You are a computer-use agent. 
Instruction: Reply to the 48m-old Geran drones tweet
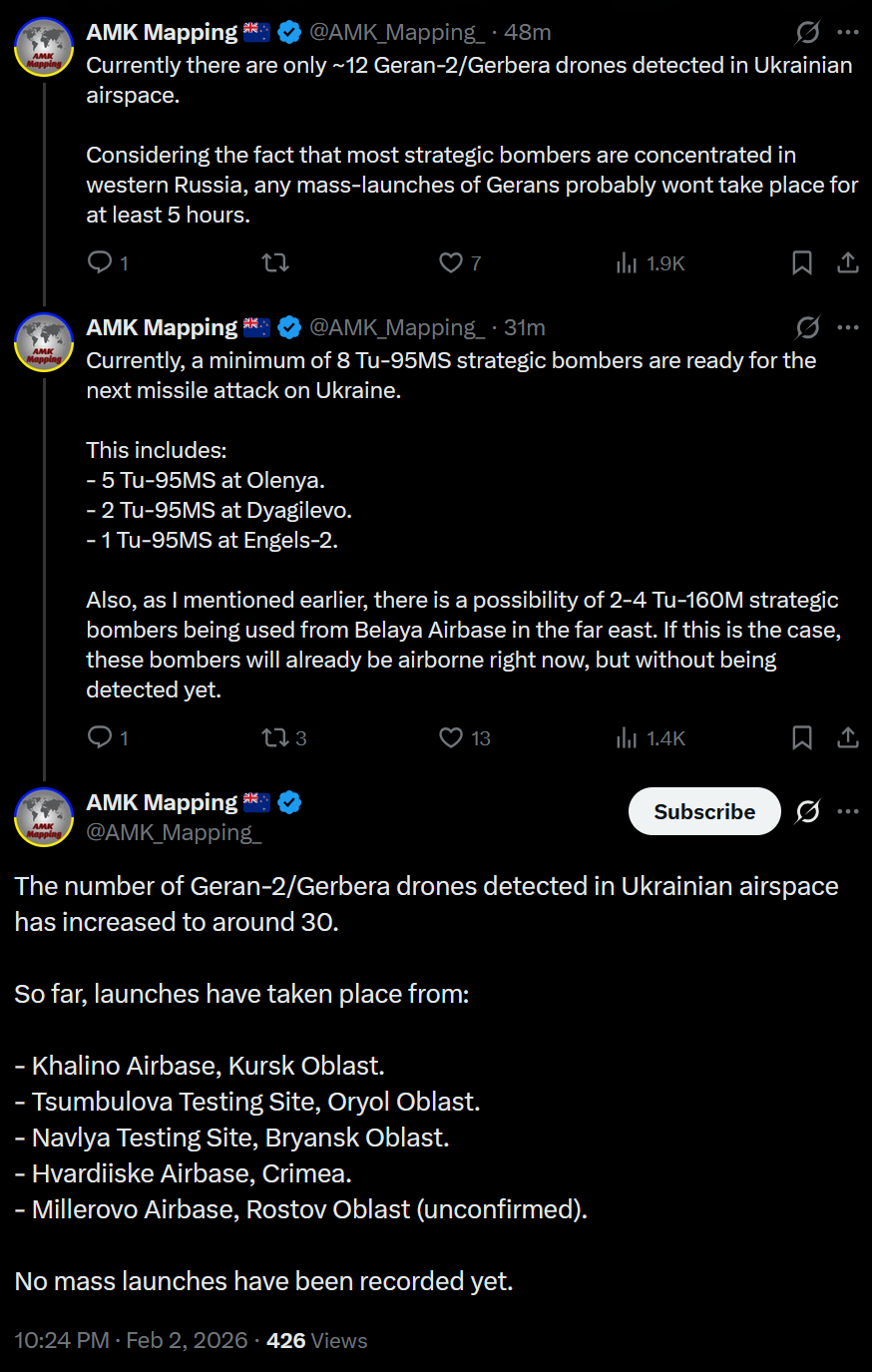[x=100, y=262]
